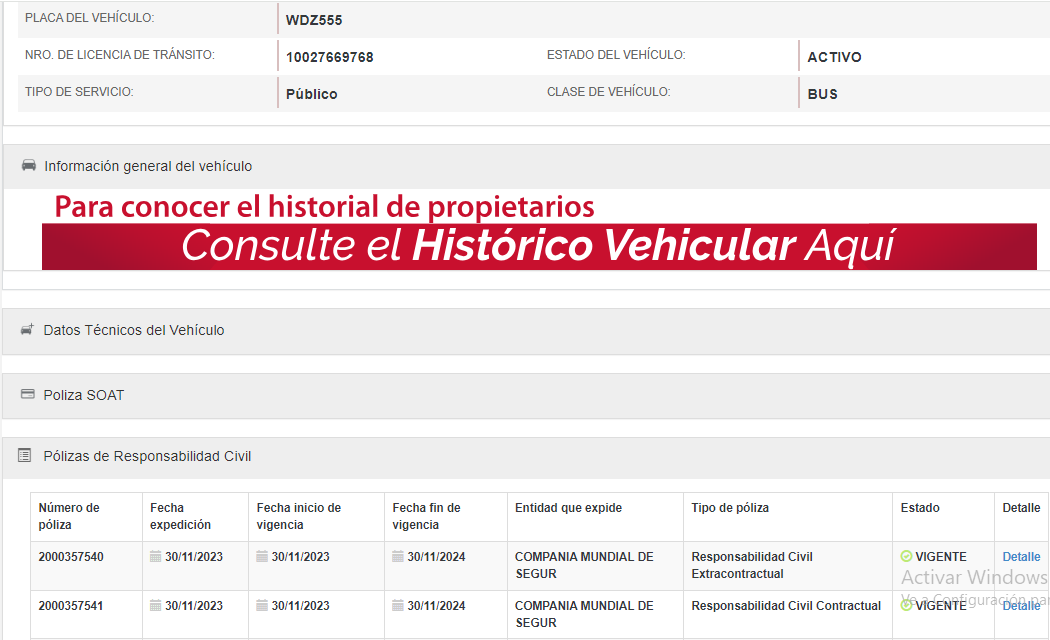The width and height of the screenshot is (1050, 640).
Task: Click the car icon next to Datos Técnicos
Action: (x=28, y=330)
